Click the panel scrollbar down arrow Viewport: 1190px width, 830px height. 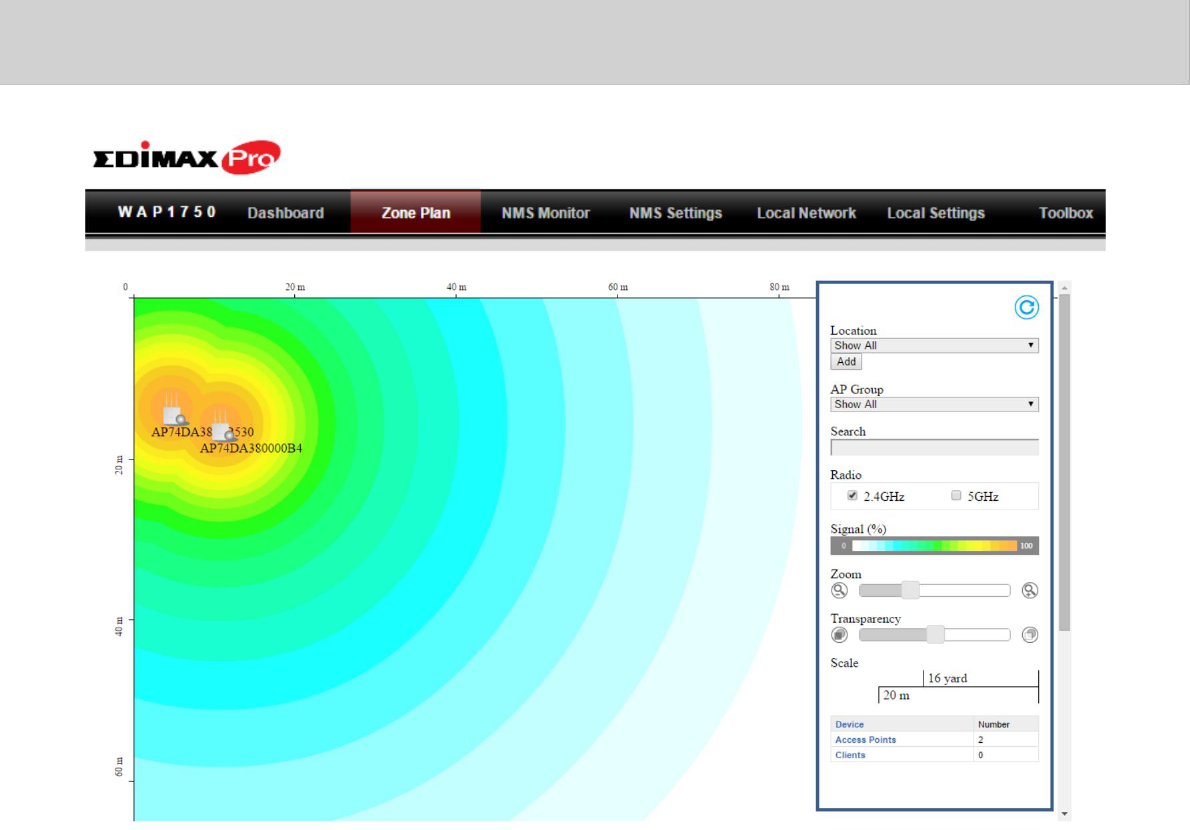pos(1065,814)
